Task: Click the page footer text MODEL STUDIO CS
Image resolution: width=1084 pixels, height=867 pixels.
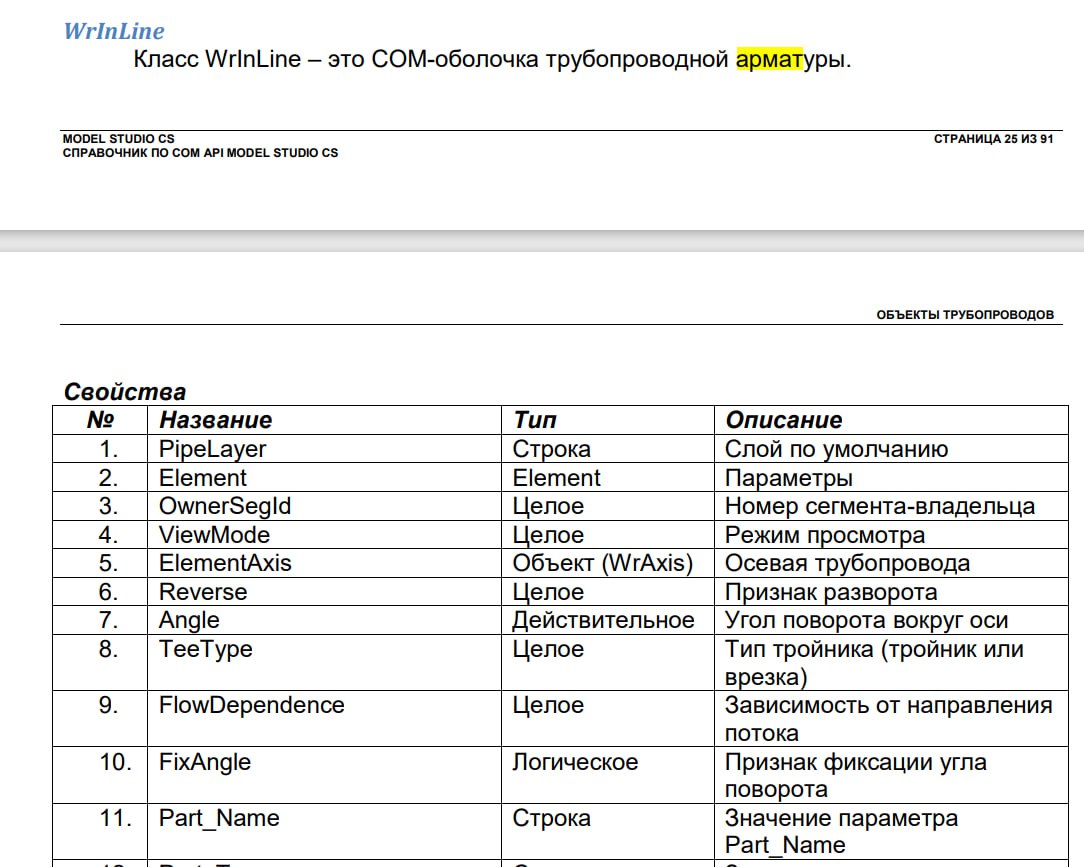Action: 118,139
